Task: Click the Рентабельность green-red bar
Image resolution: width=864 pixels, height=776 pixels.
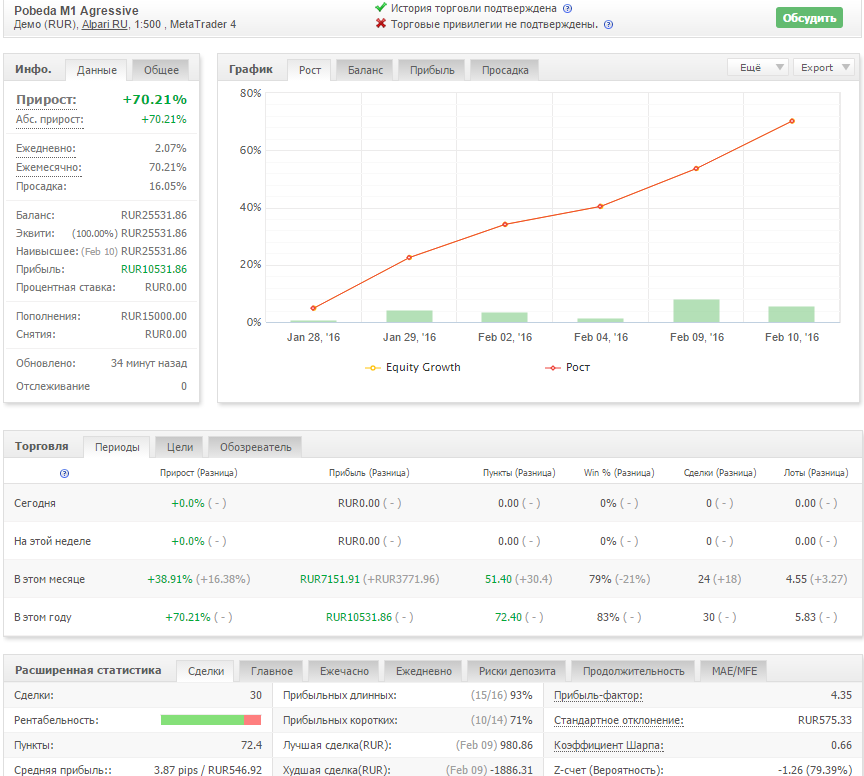Action: 210,720
